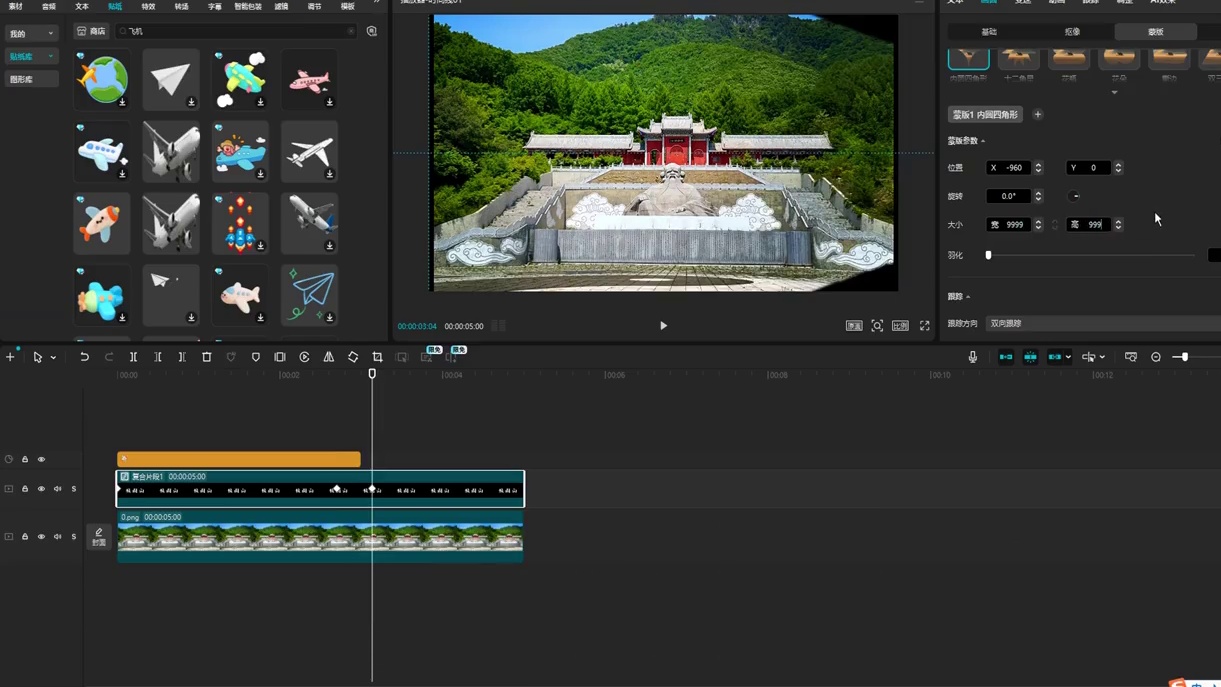
Task: Switch to 文本 tab
Action: tap(82, 6)
